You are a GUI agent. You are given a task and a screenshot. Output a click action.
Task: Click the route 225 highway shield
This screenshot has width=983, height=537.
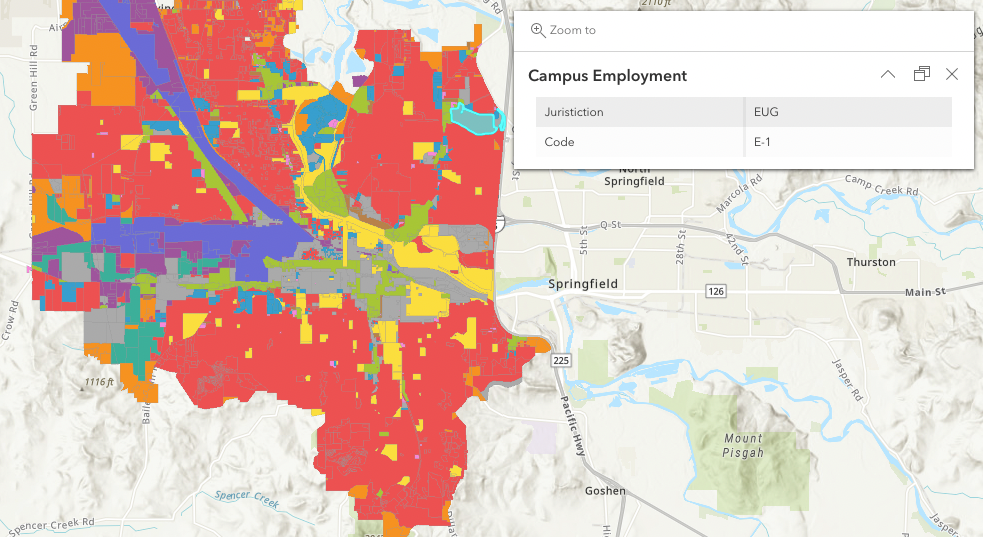pos(561,360)
